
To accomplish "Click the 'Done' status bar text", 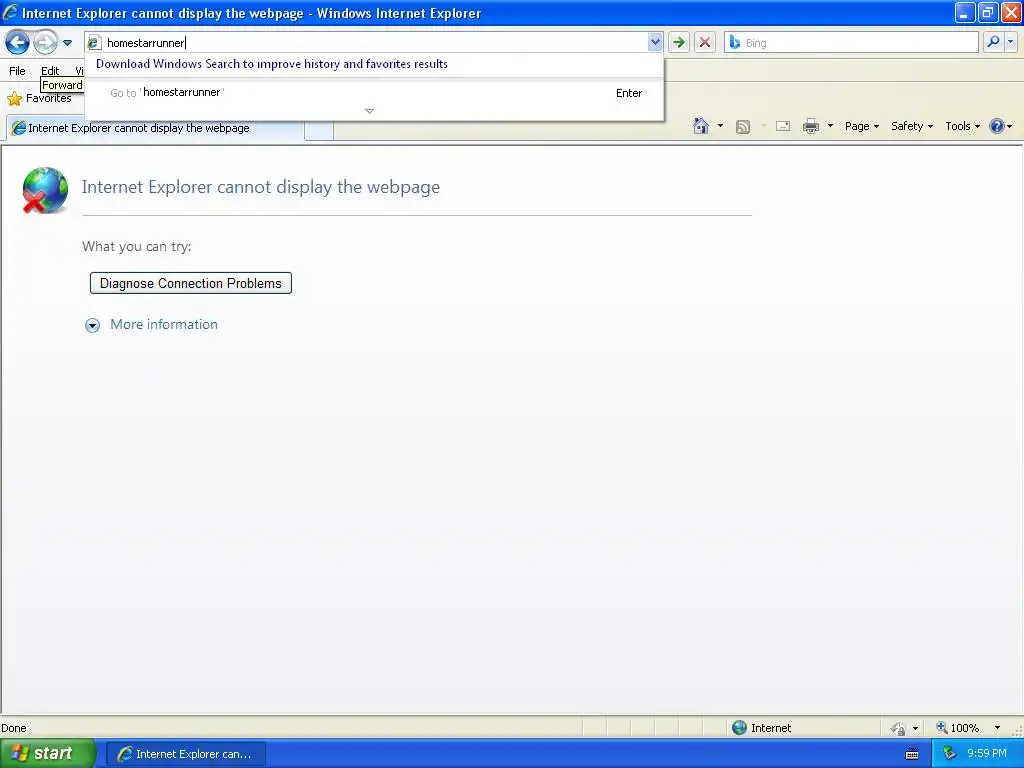I will (14, 728).
